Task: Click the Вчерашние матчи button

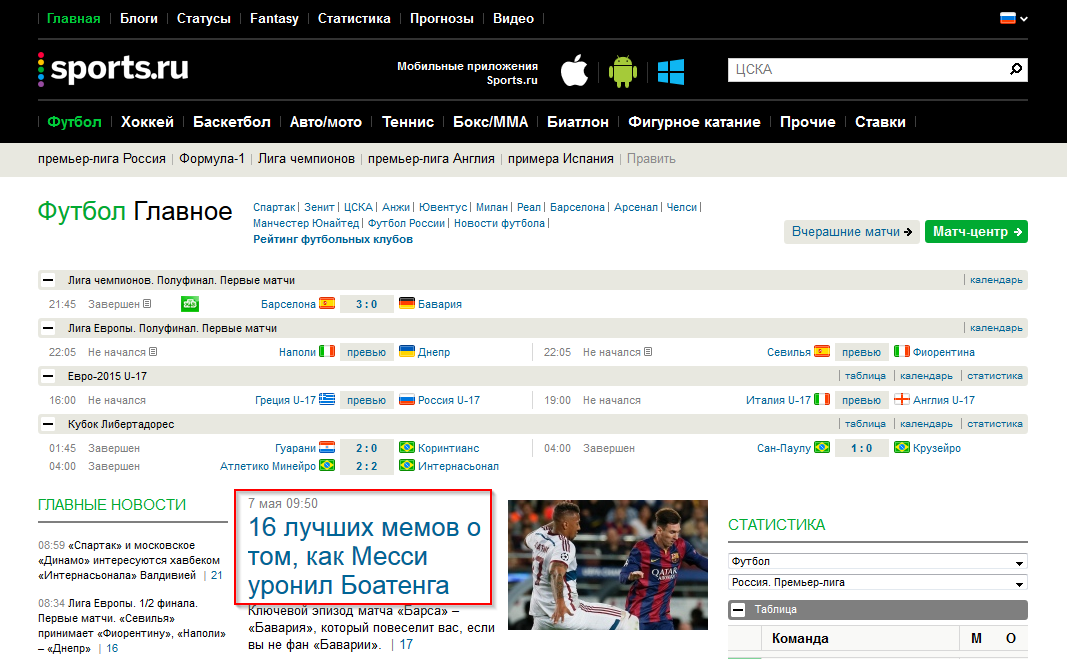Action: (x=852, y=231)
